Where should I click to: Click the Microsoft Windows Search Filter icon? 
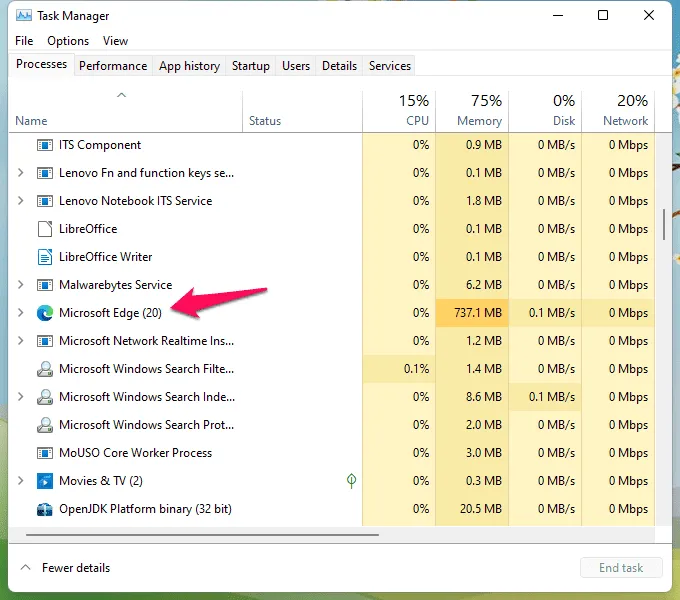[x=45, y=368]
